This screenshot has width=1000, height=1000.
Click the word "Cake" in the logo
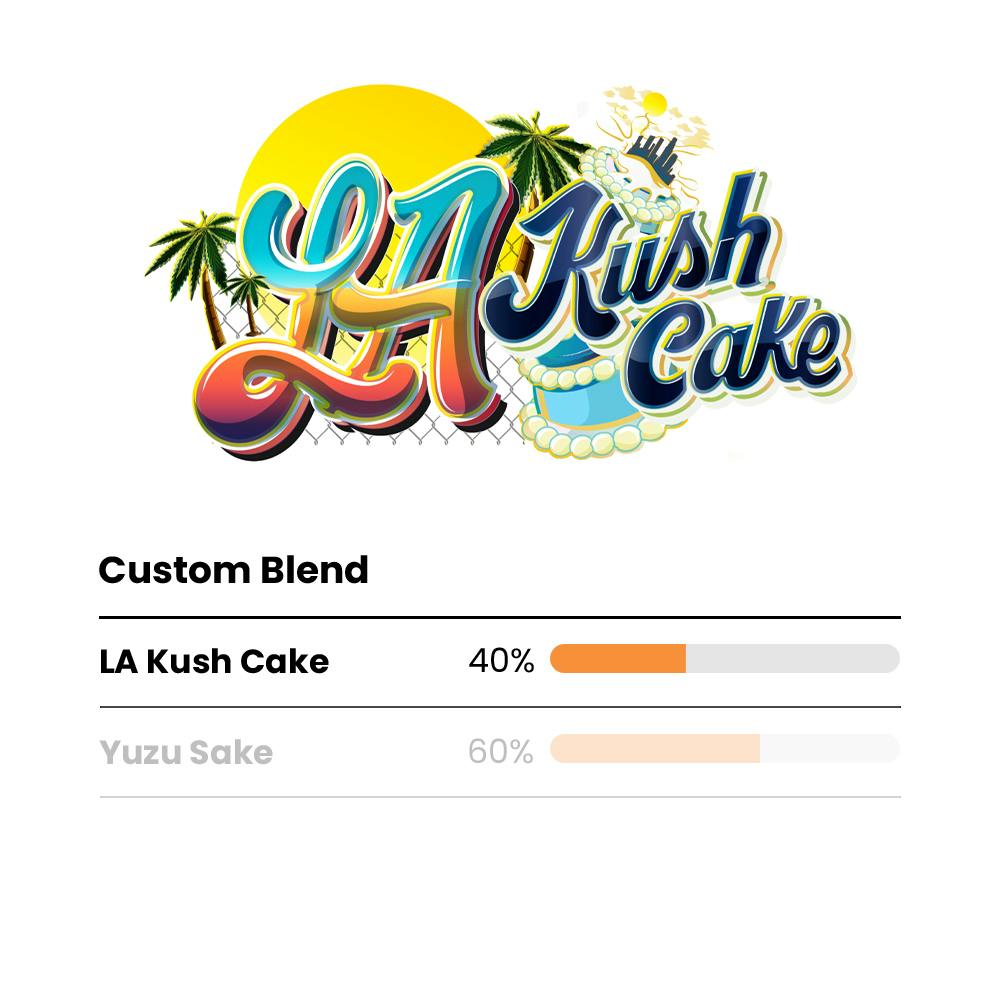pos(740,345)
